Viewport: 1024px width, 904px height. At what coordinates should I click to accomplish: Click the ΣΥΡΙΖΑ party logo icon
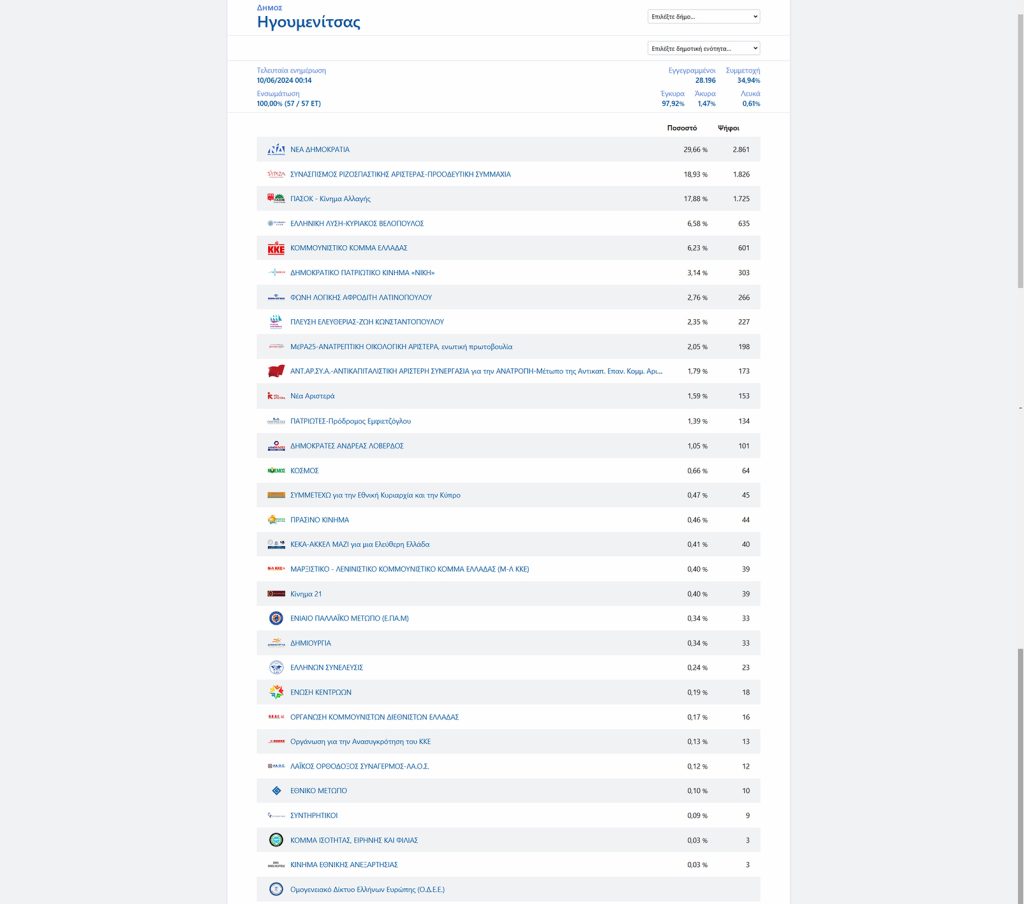[x=276, y=174]
